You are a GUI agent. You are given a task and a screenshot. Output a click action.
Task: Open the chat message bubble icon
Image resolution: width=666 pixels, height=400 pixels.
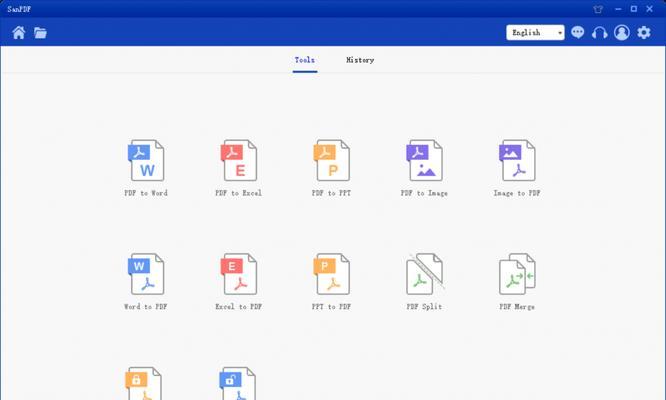click(578, 32)
